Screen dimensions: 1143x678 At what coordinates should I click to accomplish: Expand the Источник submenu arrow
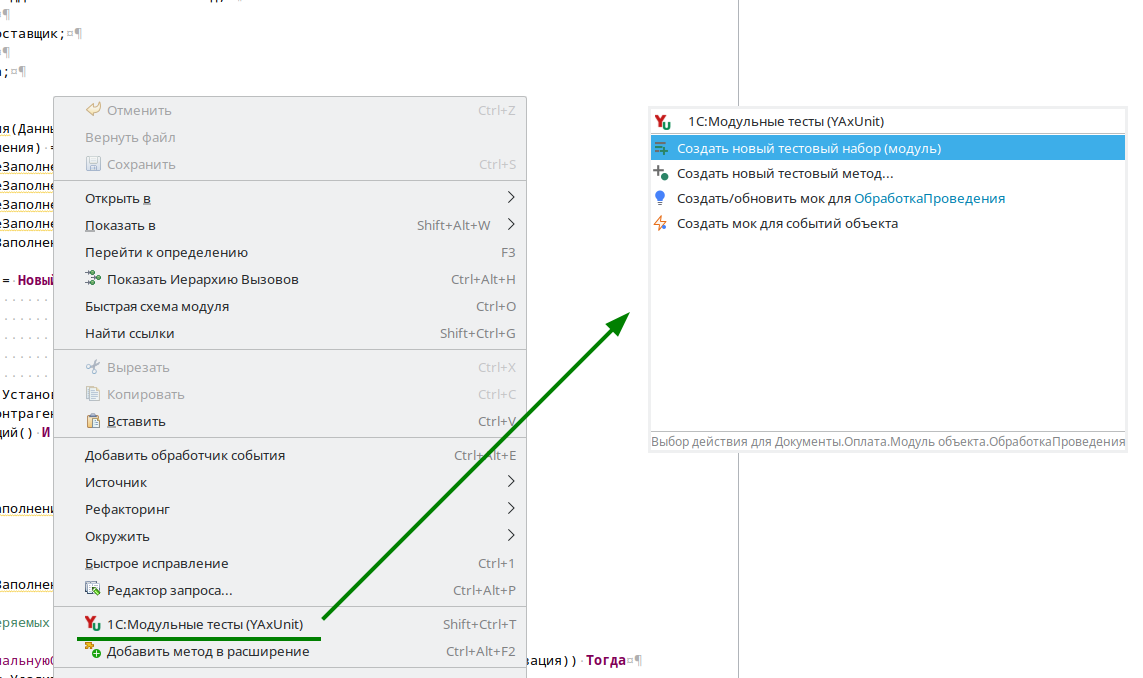click(511, 481)
